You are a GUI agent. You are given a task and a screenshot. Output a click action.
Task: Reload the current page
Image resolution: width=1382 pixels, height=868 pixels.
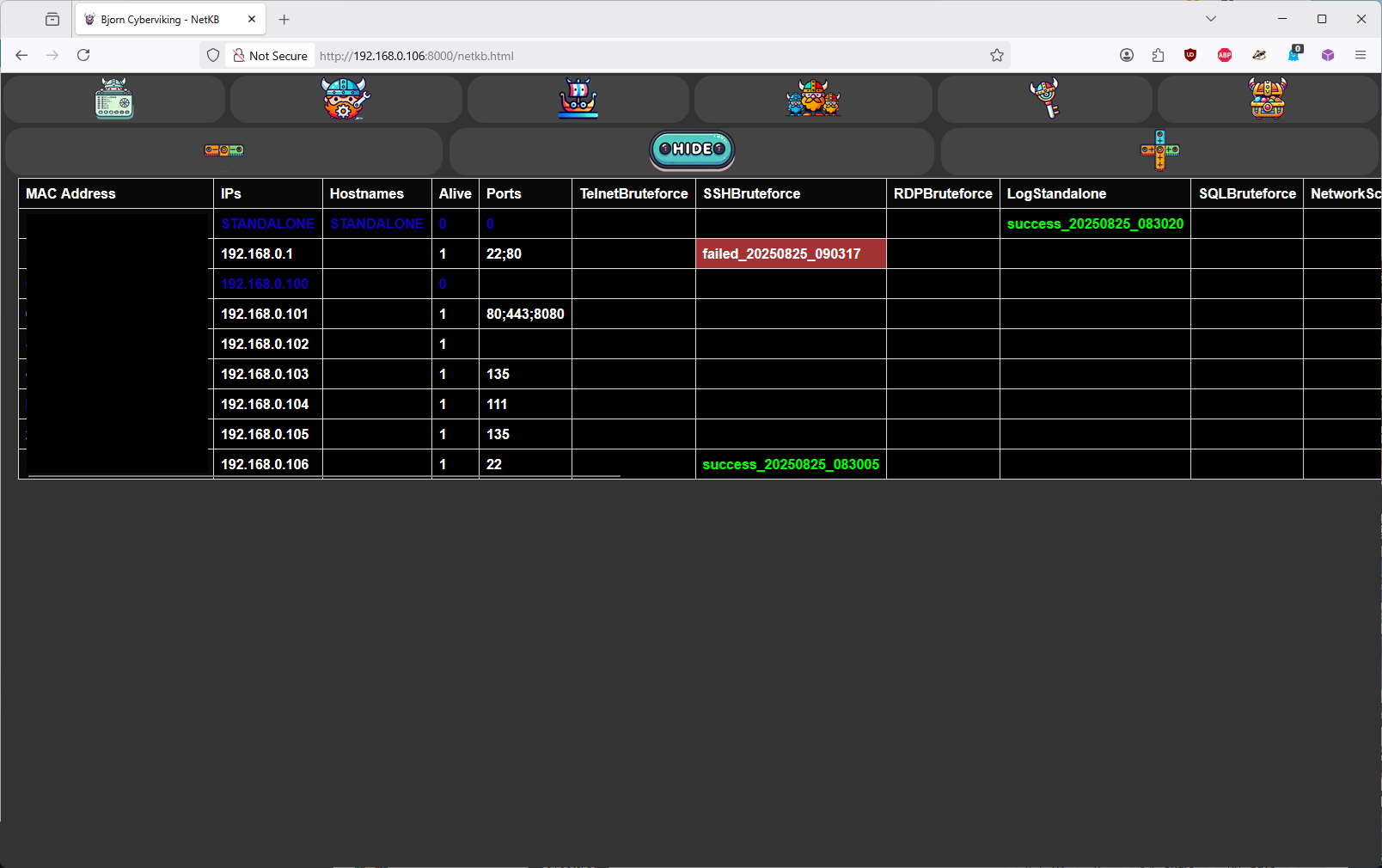(x=83, y=55)
